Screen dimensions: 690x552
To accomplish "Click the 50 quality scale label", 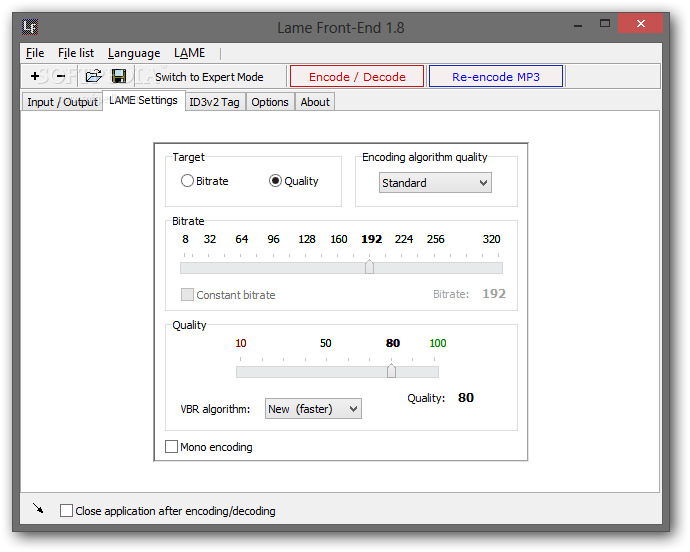I will point(326,343).
